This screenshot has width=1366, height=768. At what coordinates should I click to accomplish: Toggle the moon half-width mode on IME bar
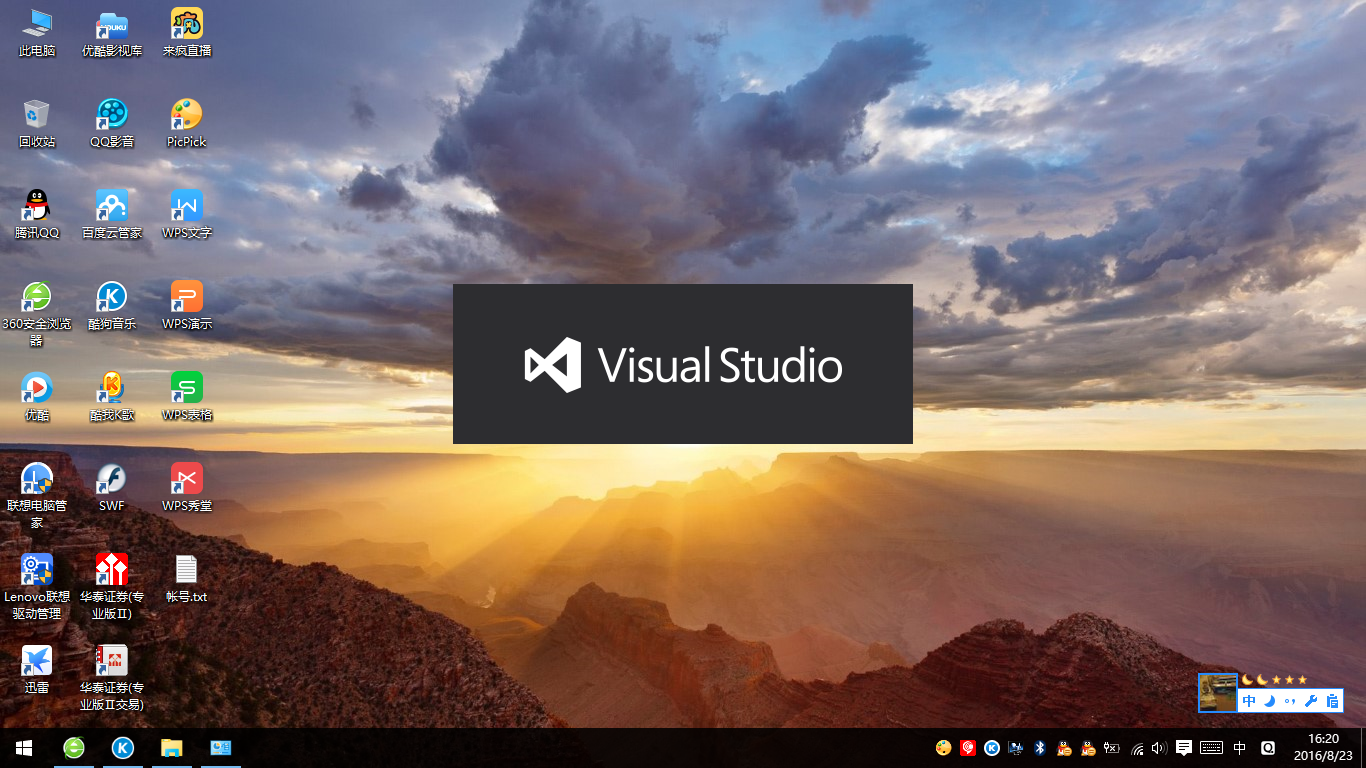[x=1270, y=701]
